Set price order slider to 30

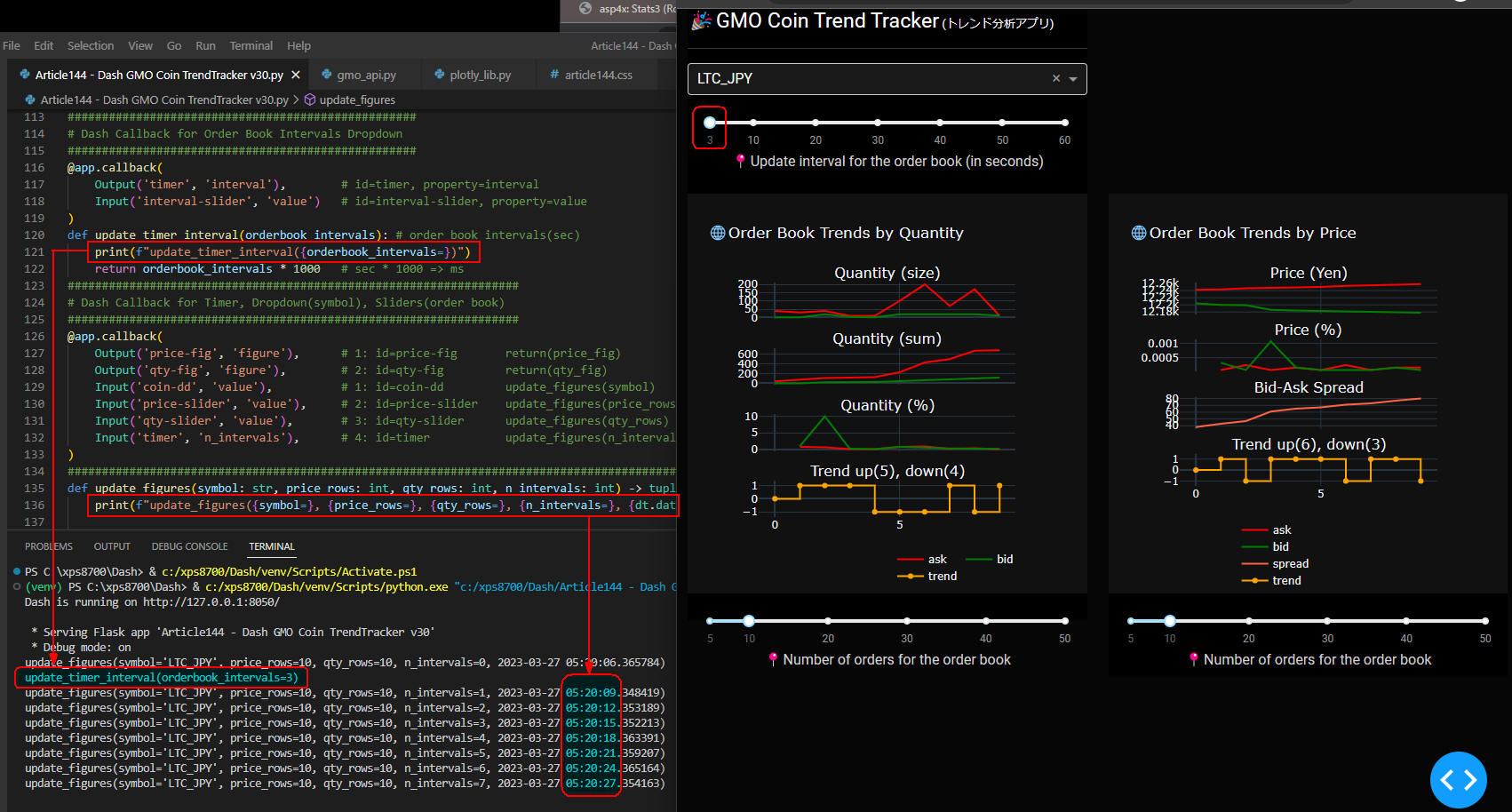[1327, 621]
